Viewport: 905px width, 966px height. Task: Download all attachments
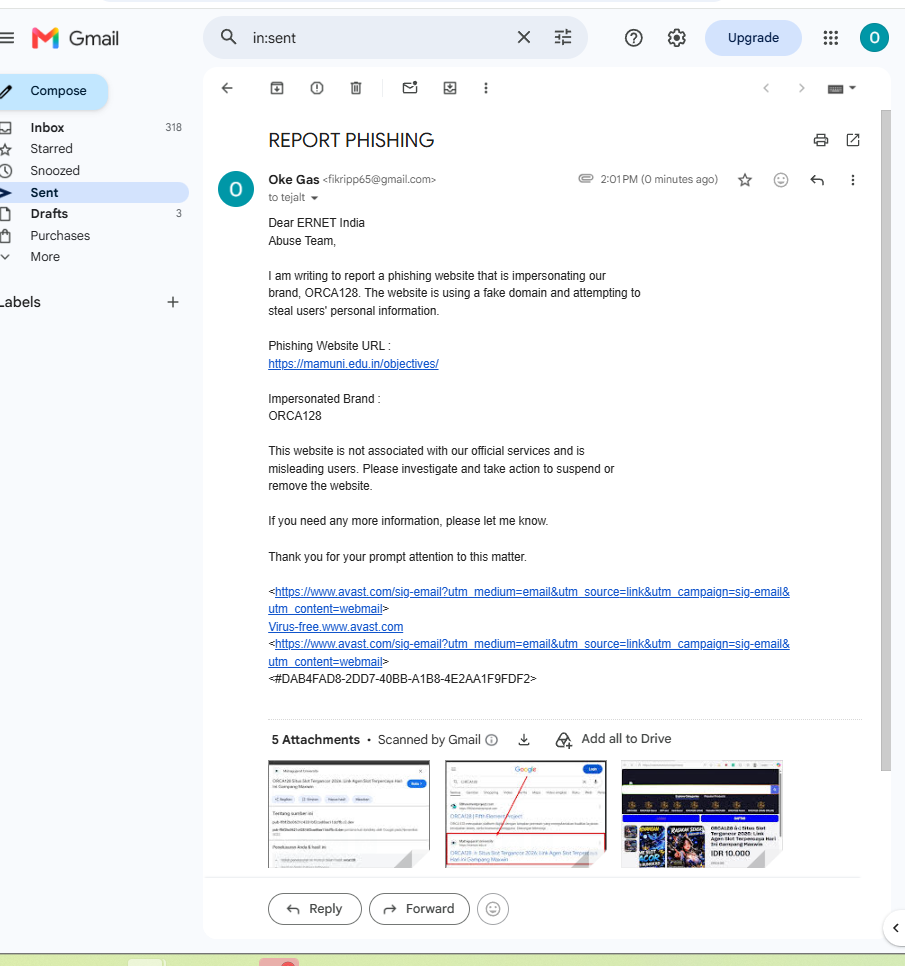click(524, 739)
